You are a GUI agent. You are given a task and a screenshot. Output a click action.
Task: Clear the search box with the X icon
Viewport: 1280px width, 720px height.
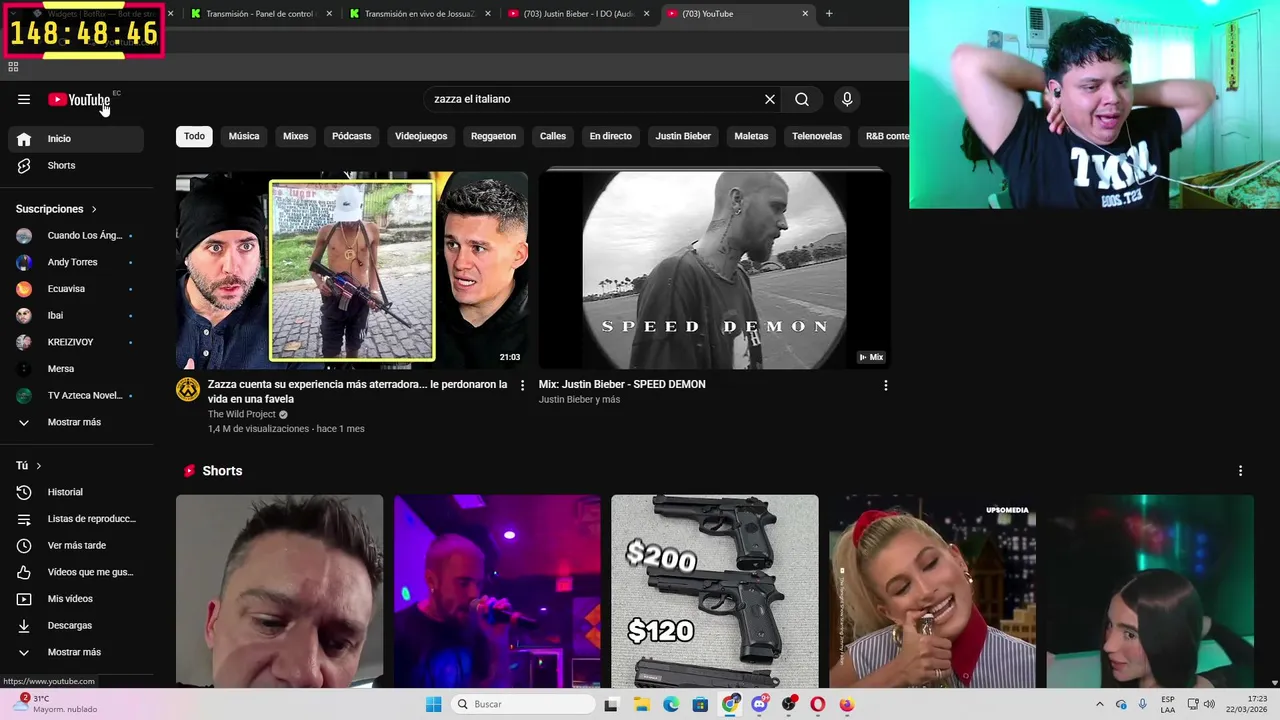click(770, 99)
